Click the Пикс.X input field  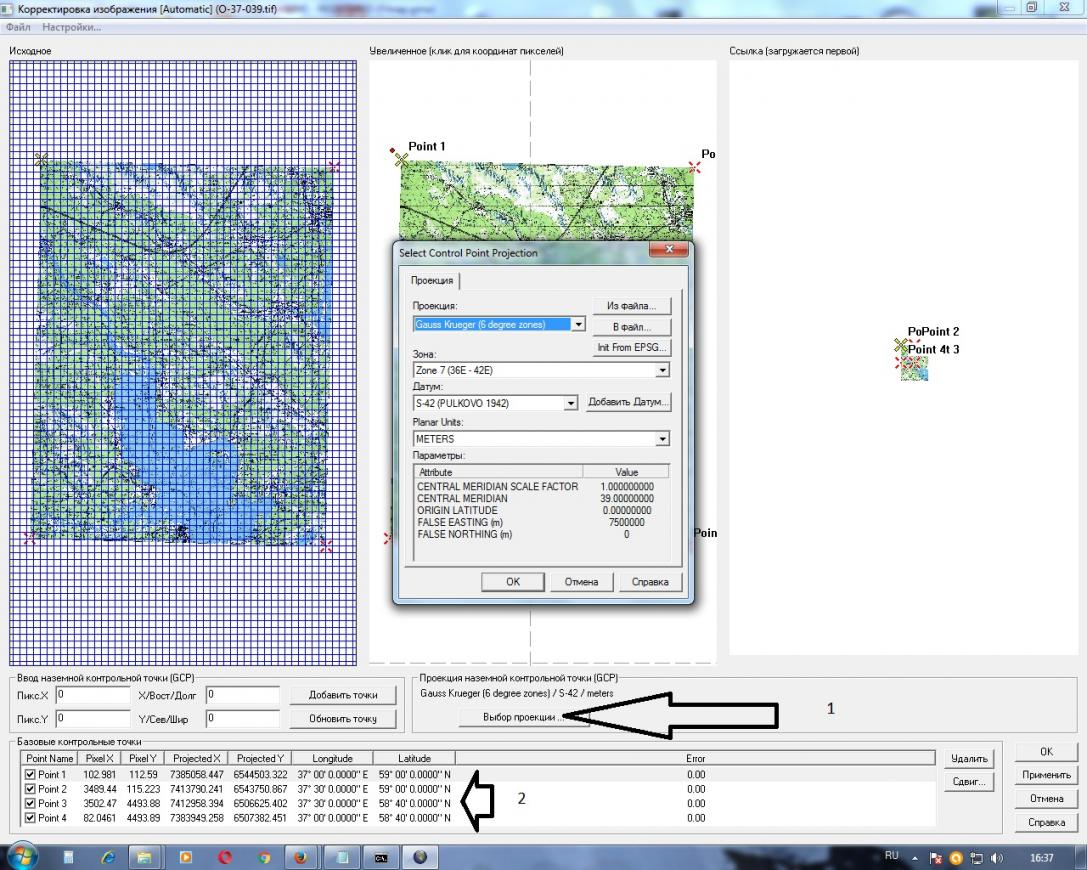92,694
